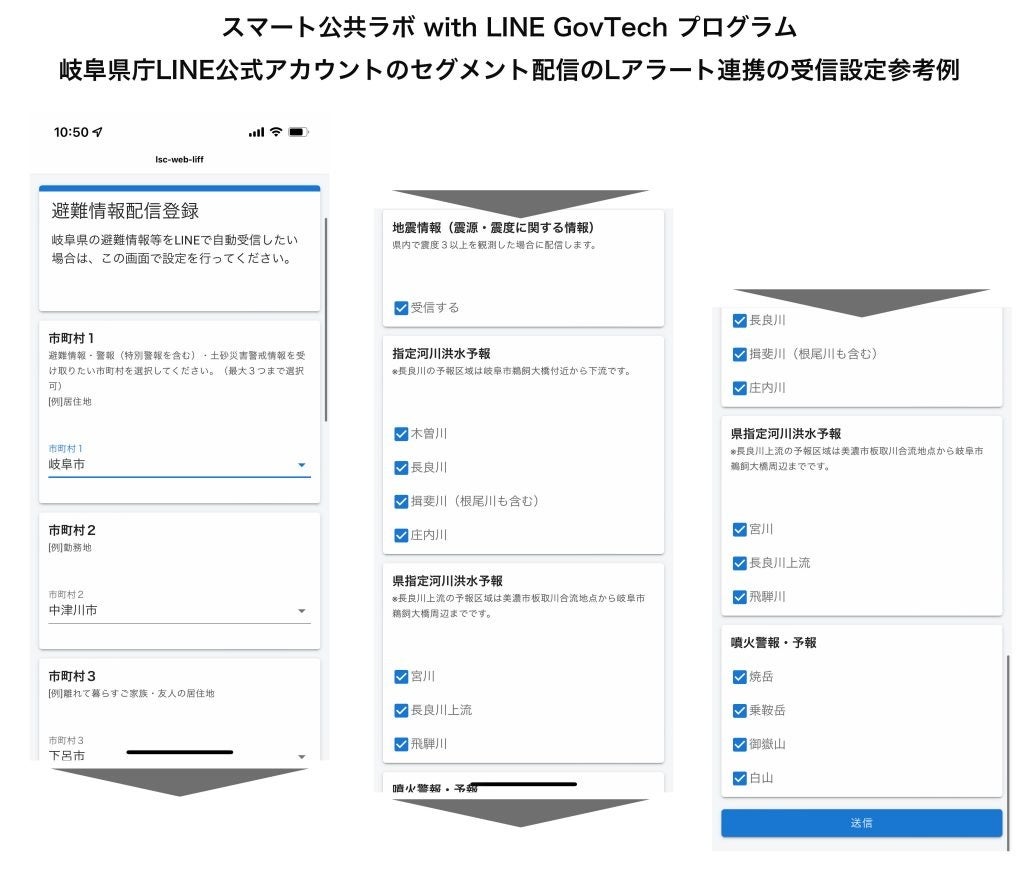Open the 市町村3 dropdown showing 下呂市

click(180, 755)
